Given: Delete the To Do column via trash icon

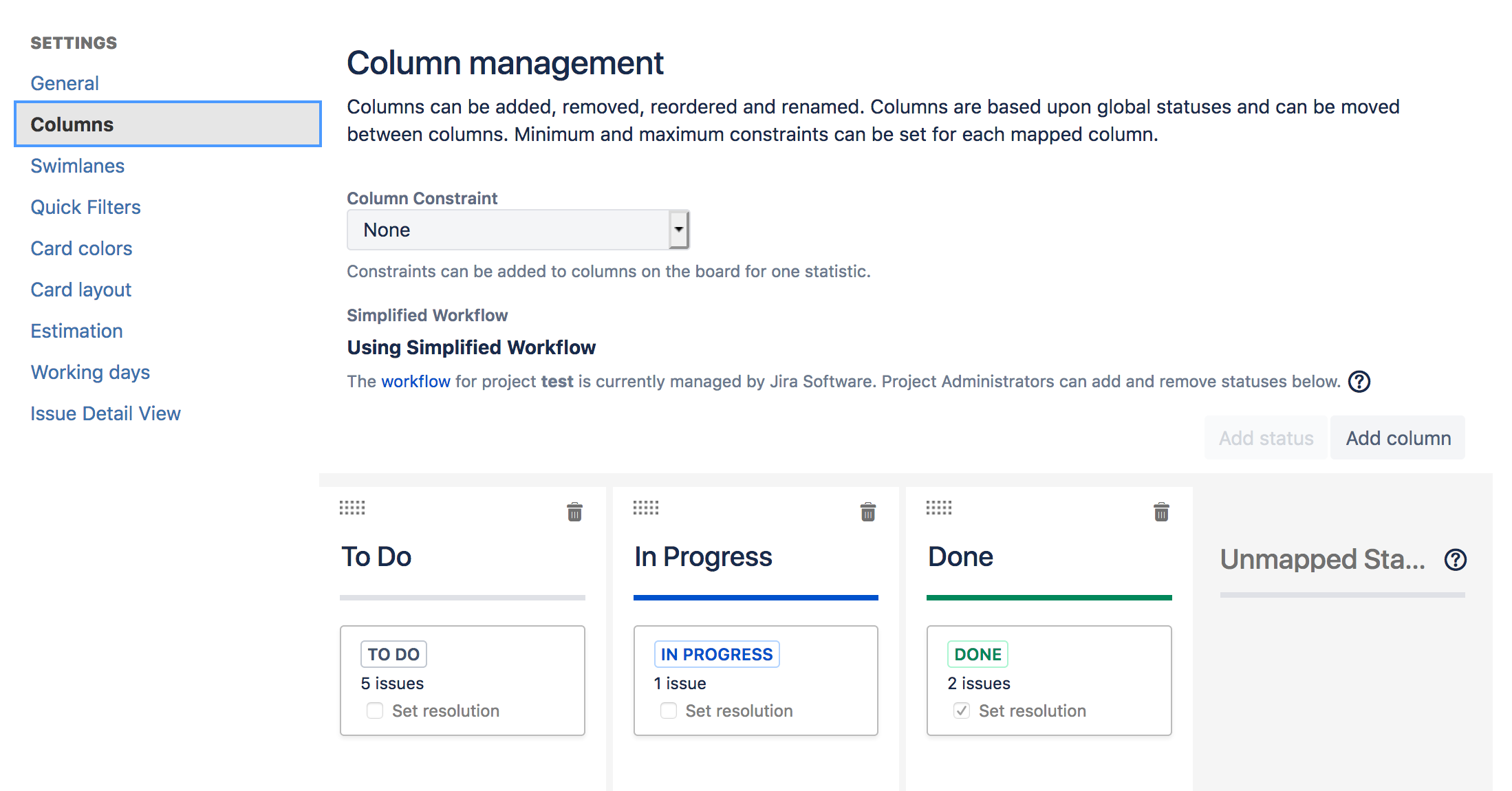Looking at the screenshot, I should click(575, 512).
